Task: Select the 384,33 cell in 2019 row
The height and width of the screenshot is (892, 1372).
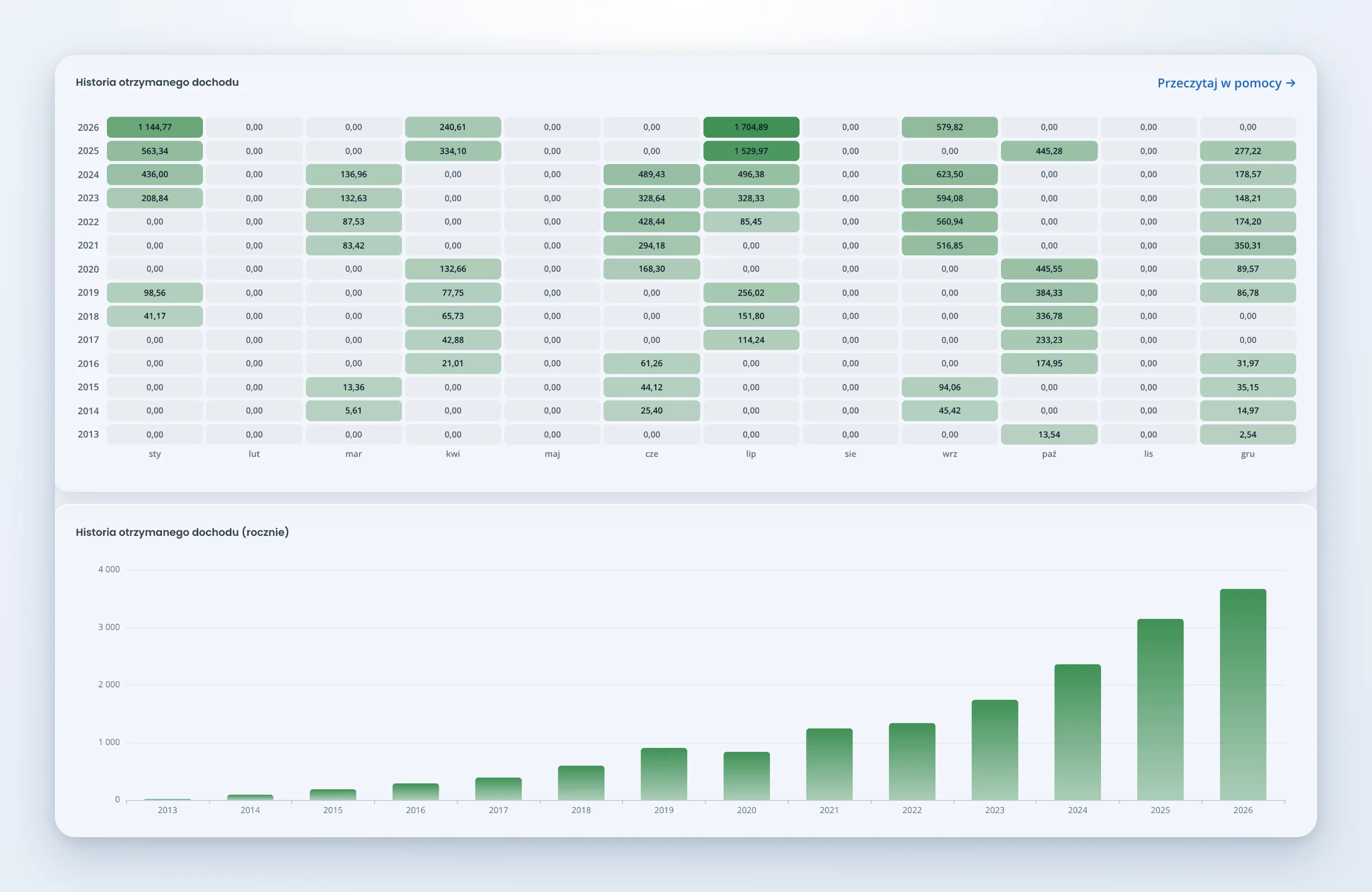Action: (x=1049, y=293)
